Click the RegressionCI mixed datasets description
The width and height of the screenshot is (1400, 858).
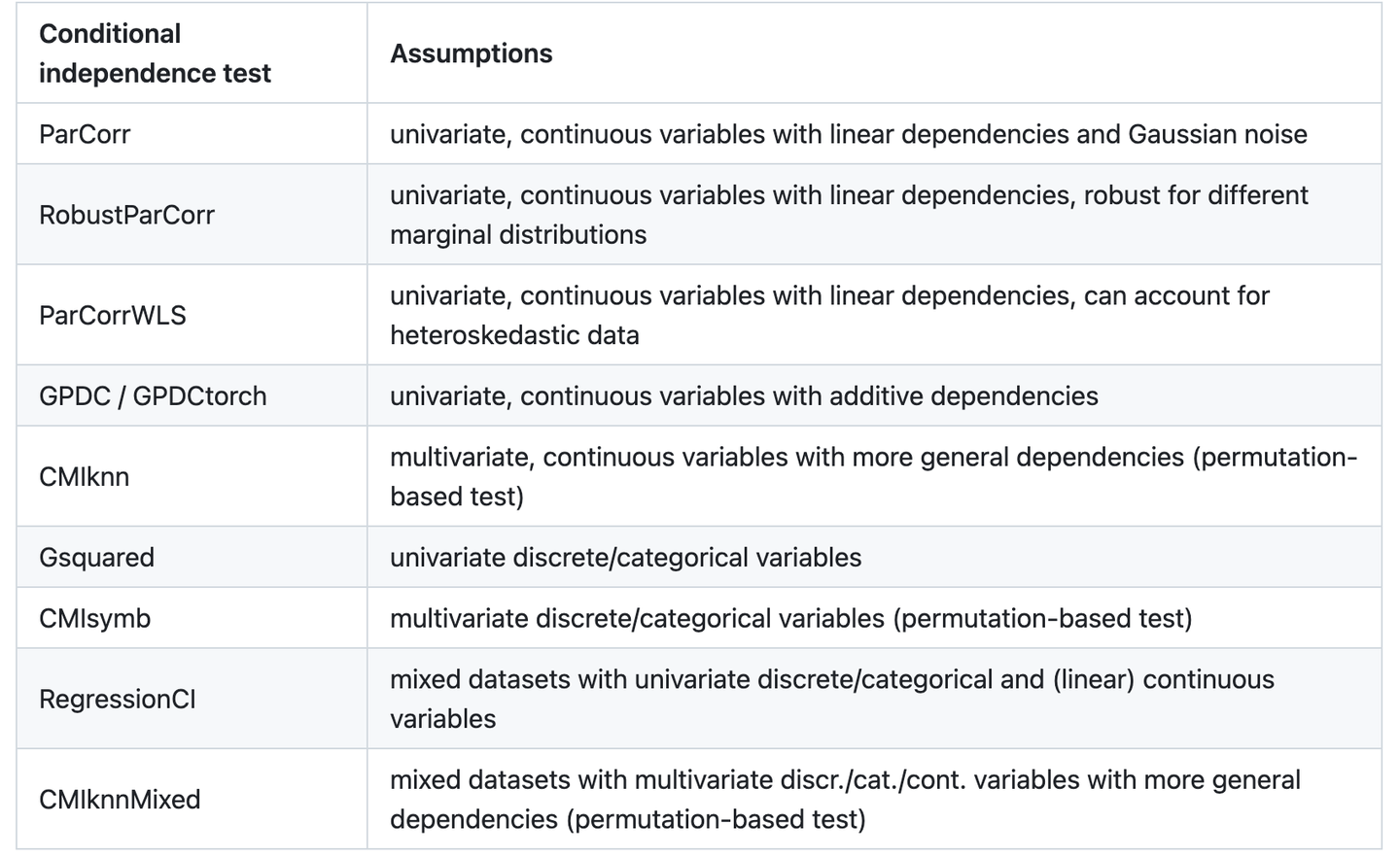pyautogui.click(x=831, y=699)
